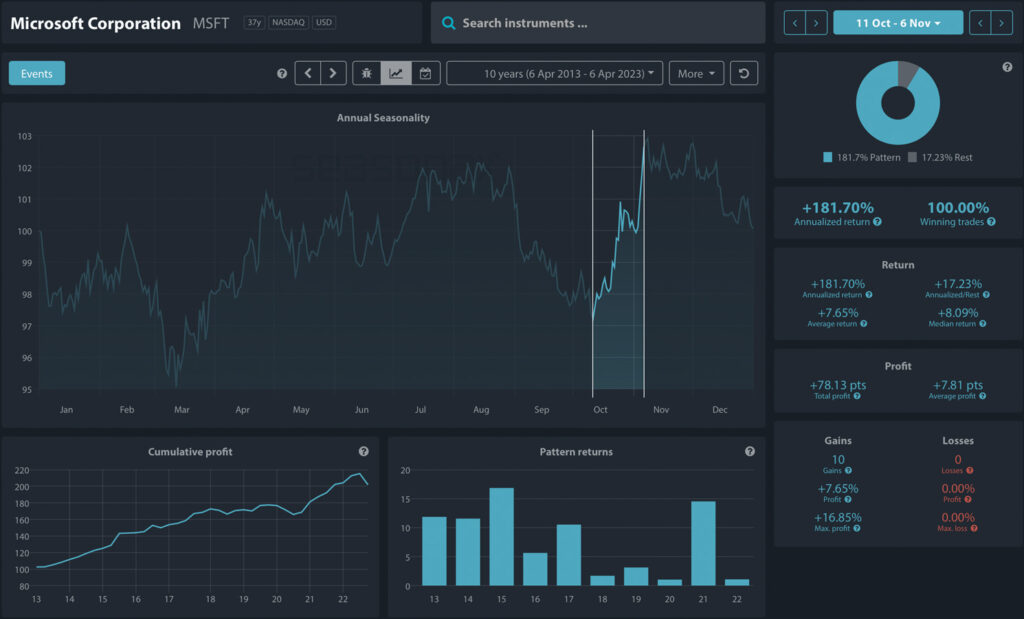This screenshot has width=1024, height=619.
Task: Click the NASDAQ exchange tag
Action: click(x=287, y=22)
